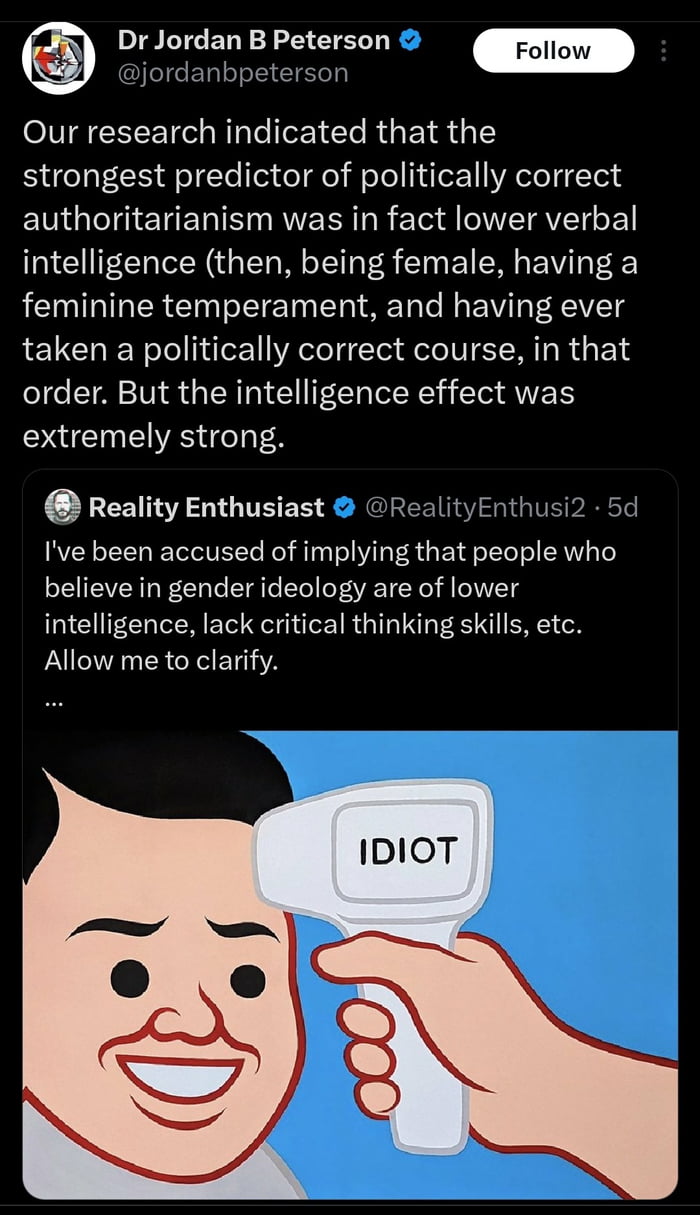The image size is (700, 1215).
Task: Click Reality Enthusiast's profile avatar
Action: 61,506
